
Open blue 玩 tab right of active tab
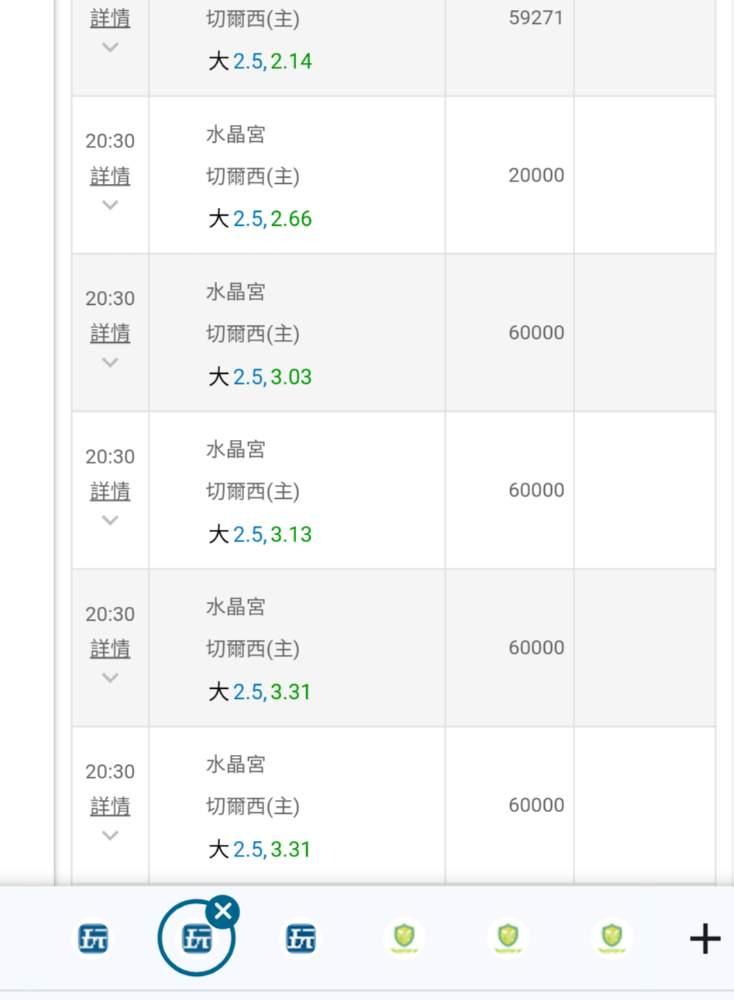point(301,939)
